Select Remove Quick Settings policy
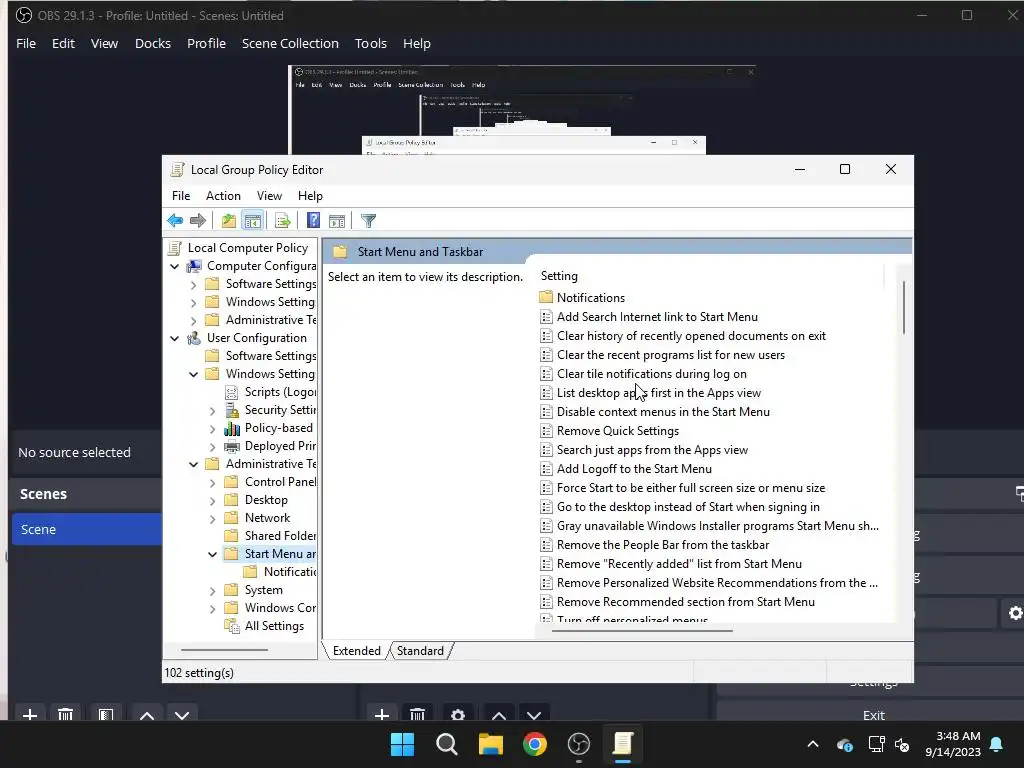1024x768 pixels. click(618, 431)
